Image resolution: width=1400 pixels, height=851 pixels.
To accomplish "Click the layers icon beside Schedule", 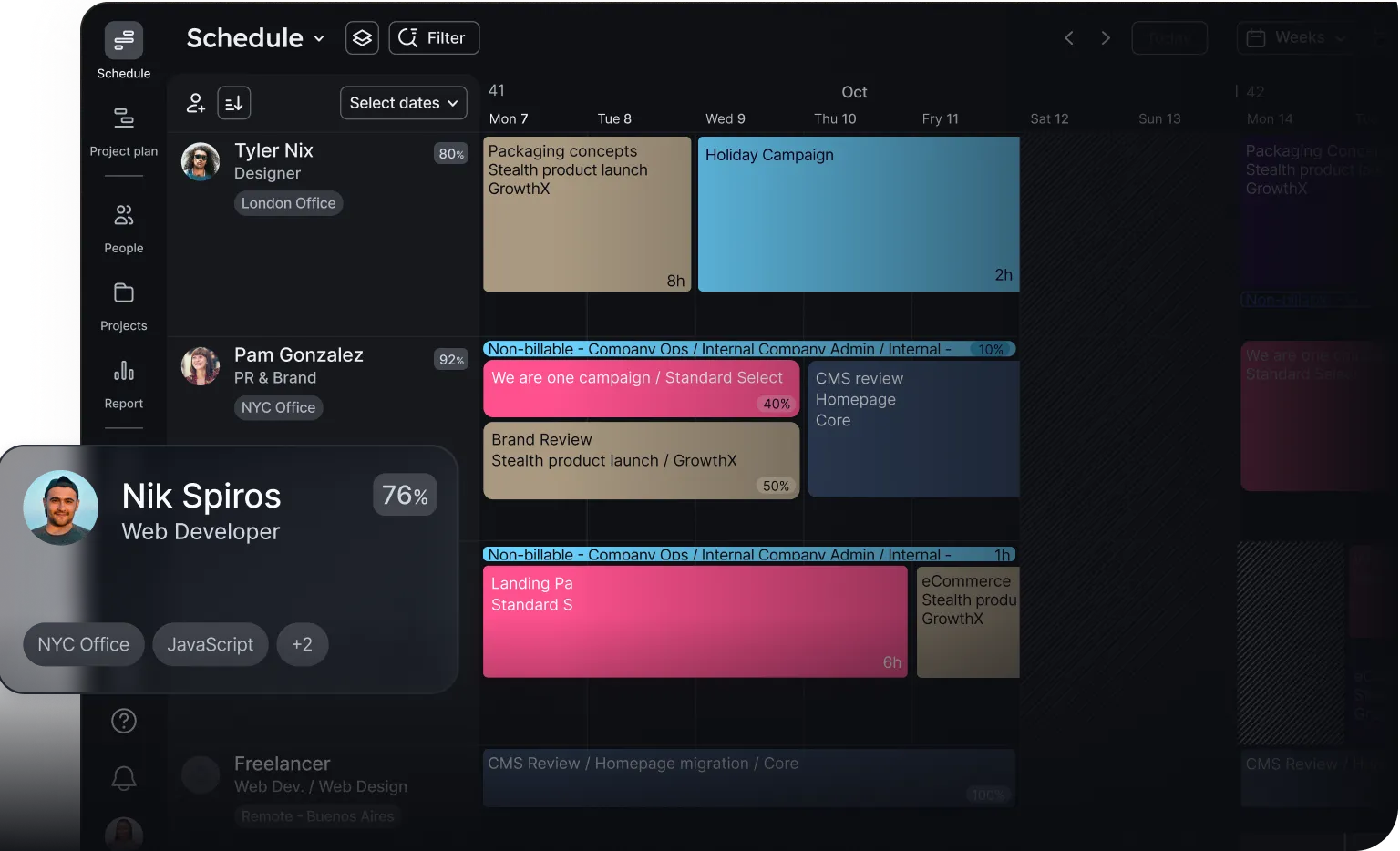I will click(x=362, y=37).
